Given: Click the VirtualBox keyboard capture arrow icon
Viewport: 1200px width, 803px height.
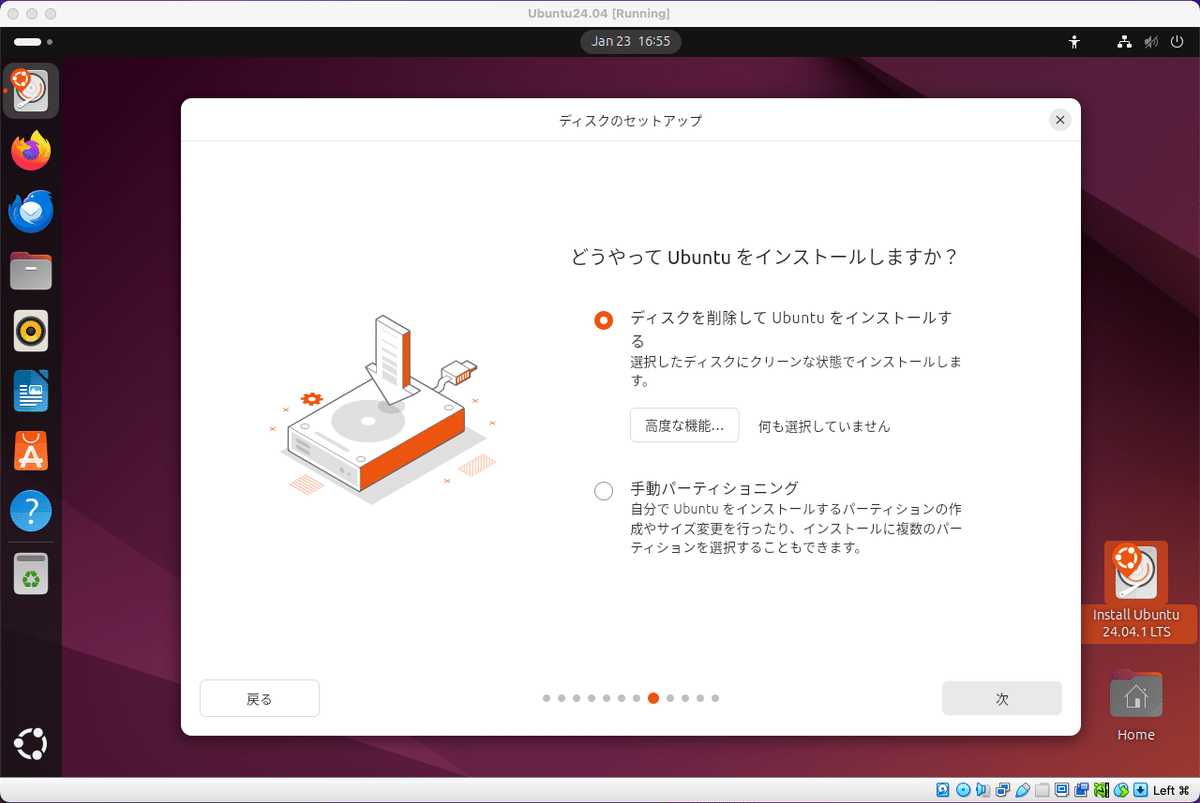Looking at the screenshot, I should (x=1140, y=790).
